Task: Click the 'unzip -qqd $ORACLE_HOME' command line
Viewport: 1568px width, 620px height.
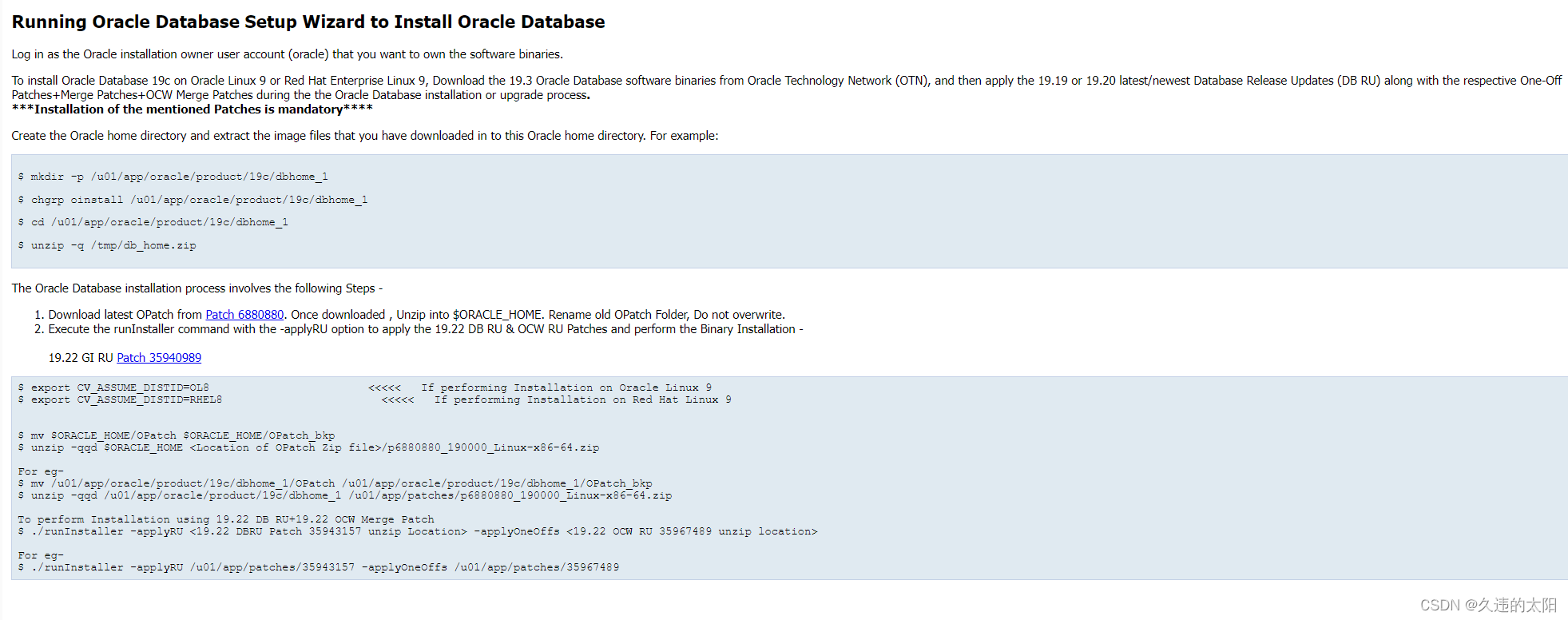Action: 308,447
